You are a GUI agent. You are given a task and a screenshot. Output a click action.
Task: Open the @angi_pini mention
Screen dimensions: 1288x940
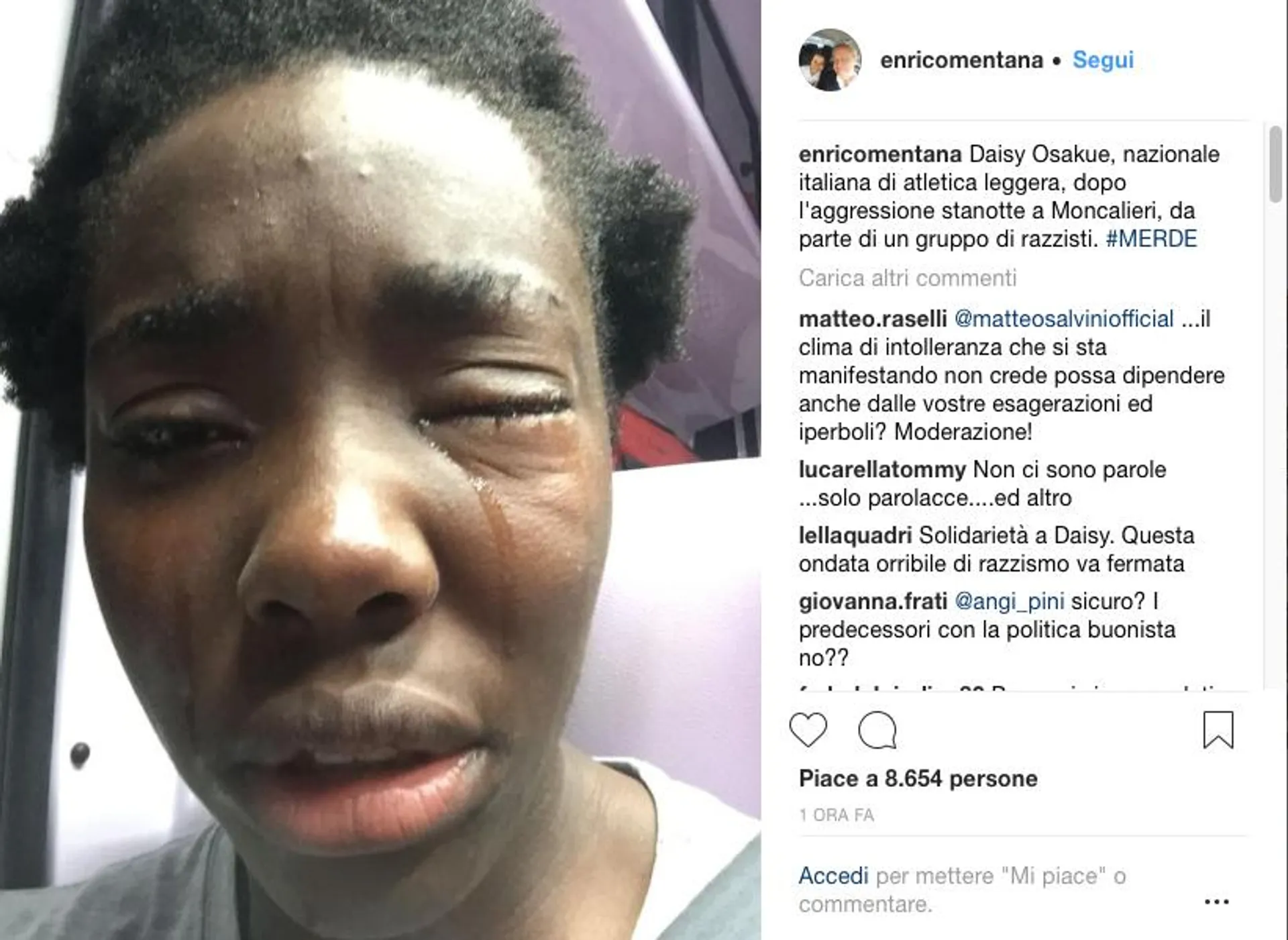click(x=1010, y=601)
